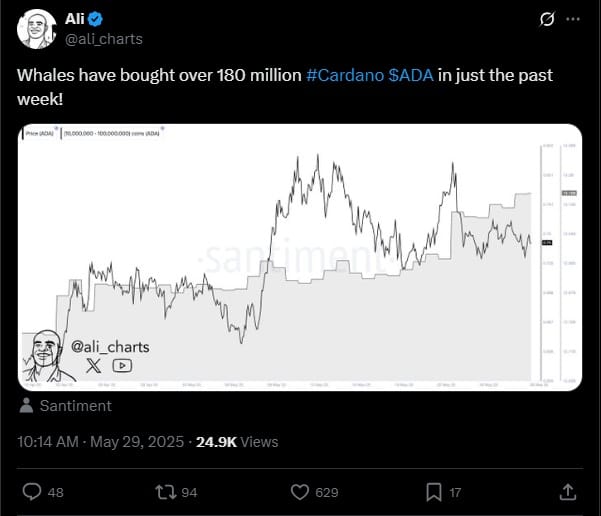Click the share upload arrow icon
The image size is (601, 516).
568,492
